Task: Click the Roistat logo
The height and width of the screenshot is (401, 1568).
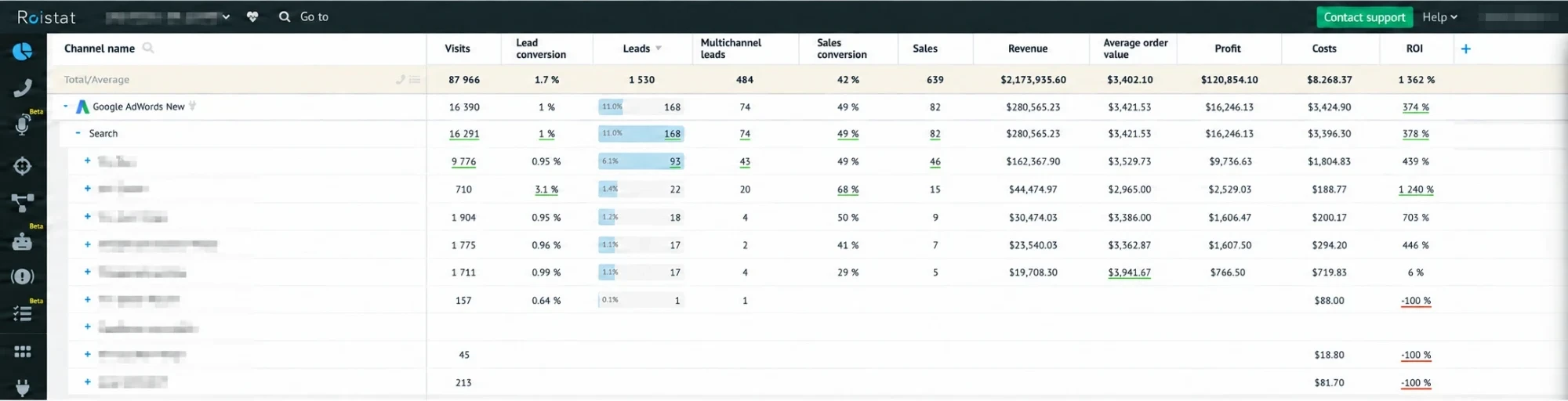Action: (x=47, y=17)
